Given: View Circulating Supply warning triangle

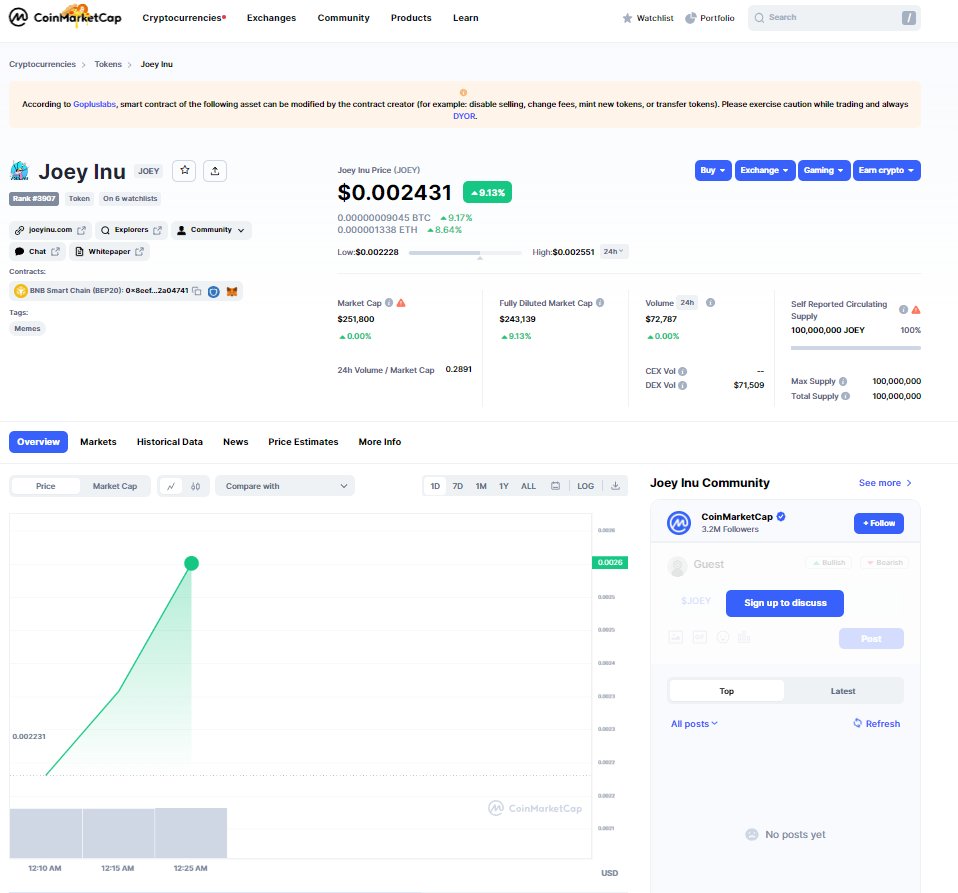Looking at the screenshot, I should (x=916, y=310).
